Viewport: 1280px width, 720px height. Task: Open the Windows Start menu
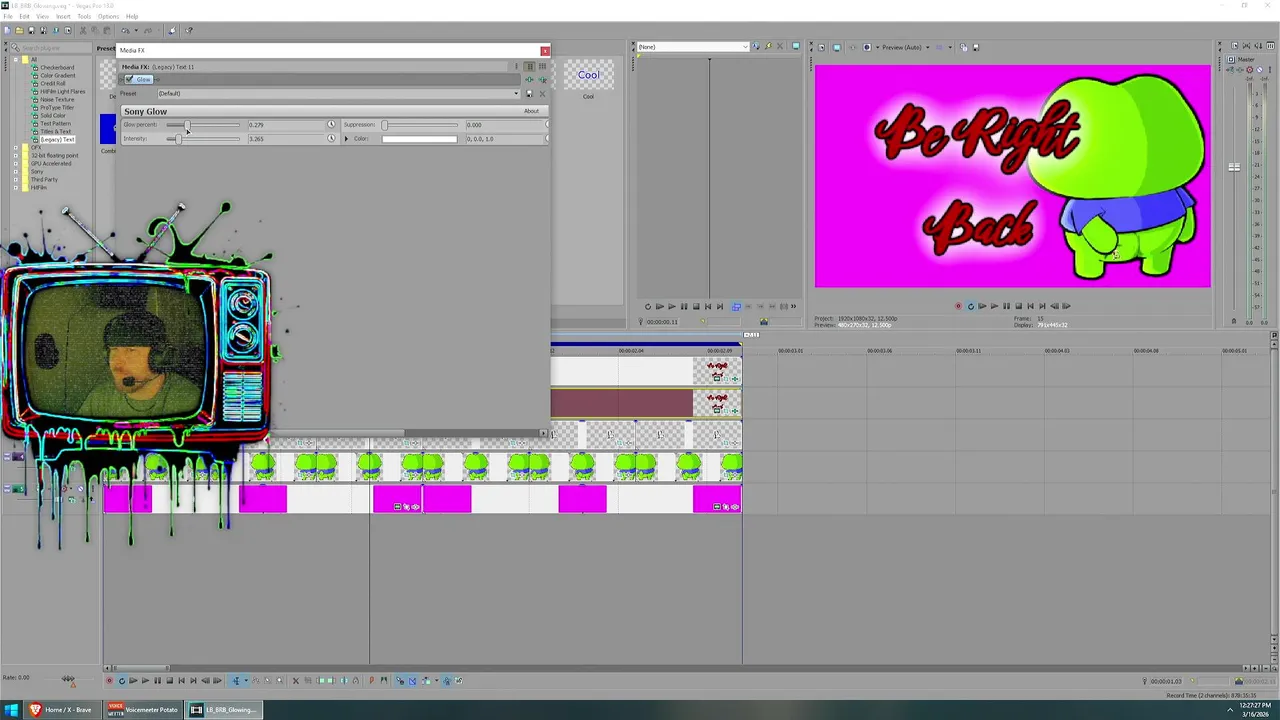[x=11, y=710]
